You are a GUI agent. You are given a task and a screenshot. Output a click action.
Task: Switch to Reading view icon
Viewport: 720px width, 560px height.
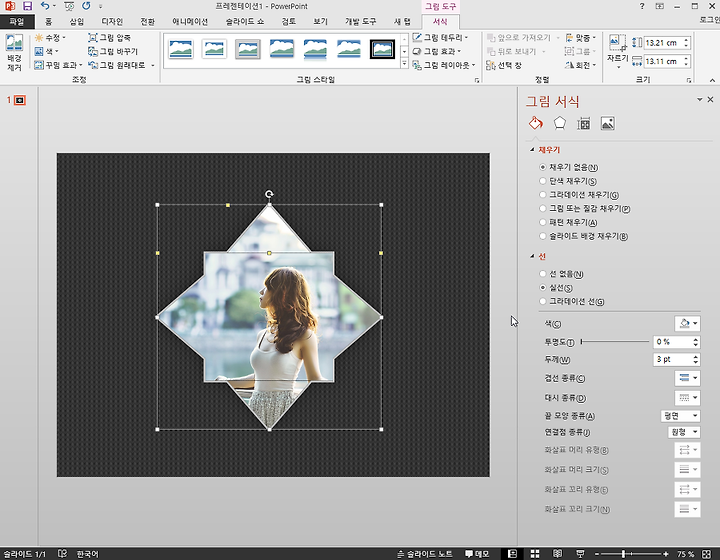557,554
